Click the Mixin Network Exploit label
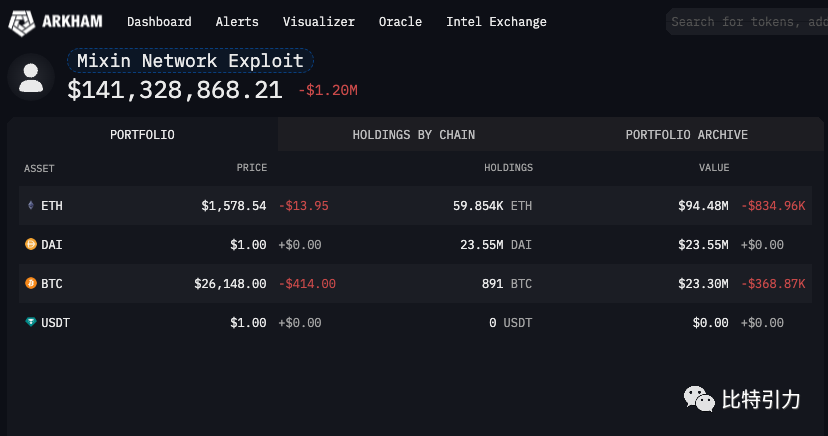 [190, 61]
